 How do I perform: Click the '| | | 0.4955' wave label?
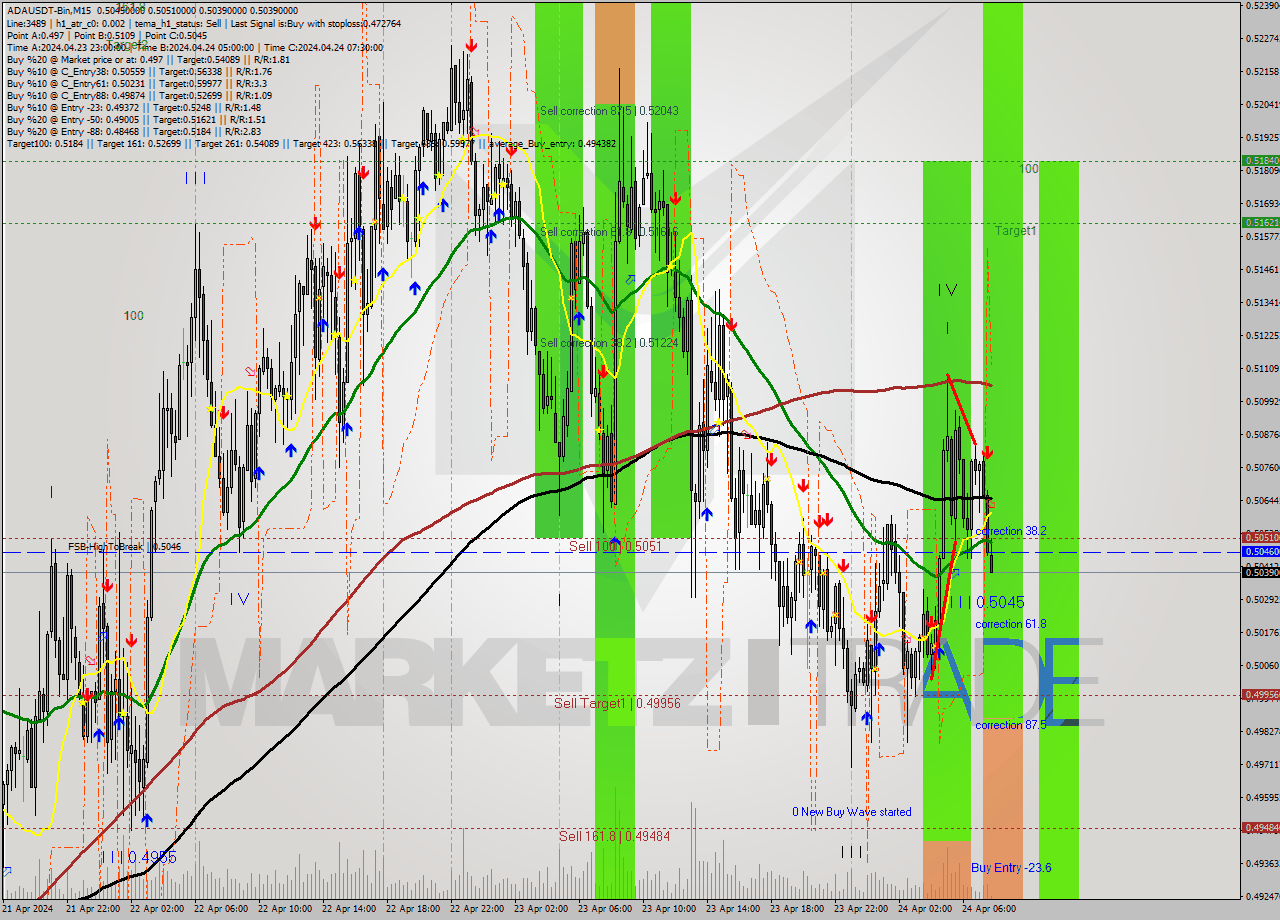click(x=139, y=858)
